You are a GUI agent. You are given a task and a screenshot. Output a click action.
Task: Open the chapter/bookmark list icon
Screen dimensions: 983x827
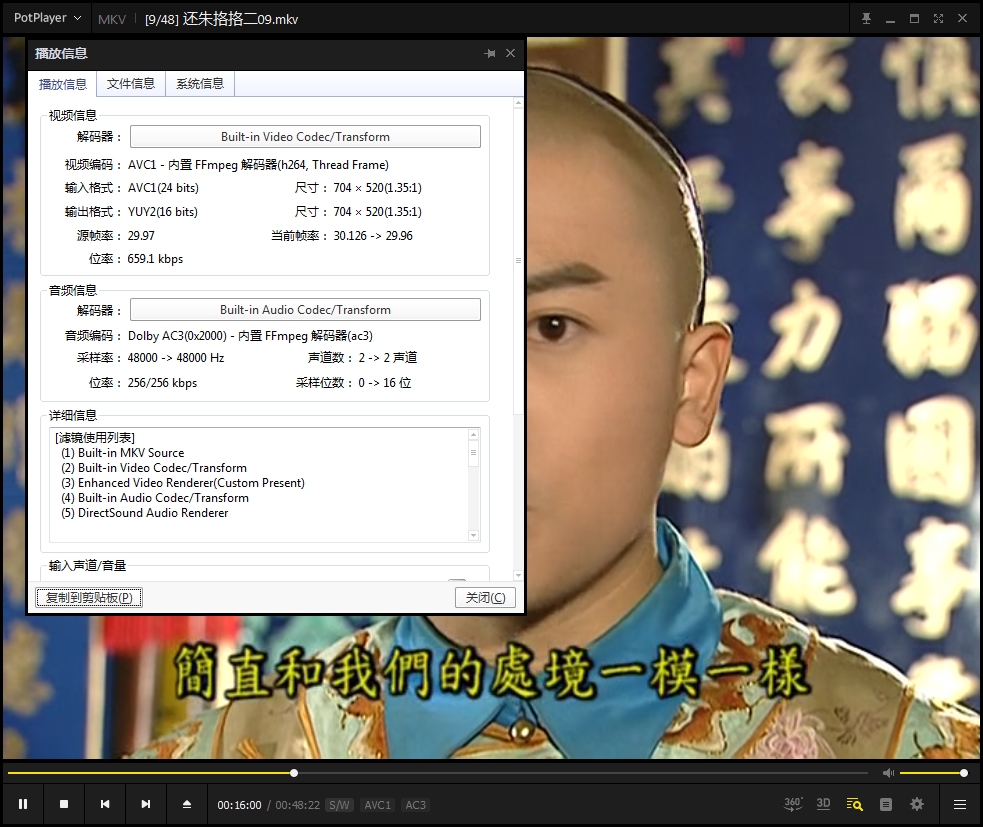point(886,804)
